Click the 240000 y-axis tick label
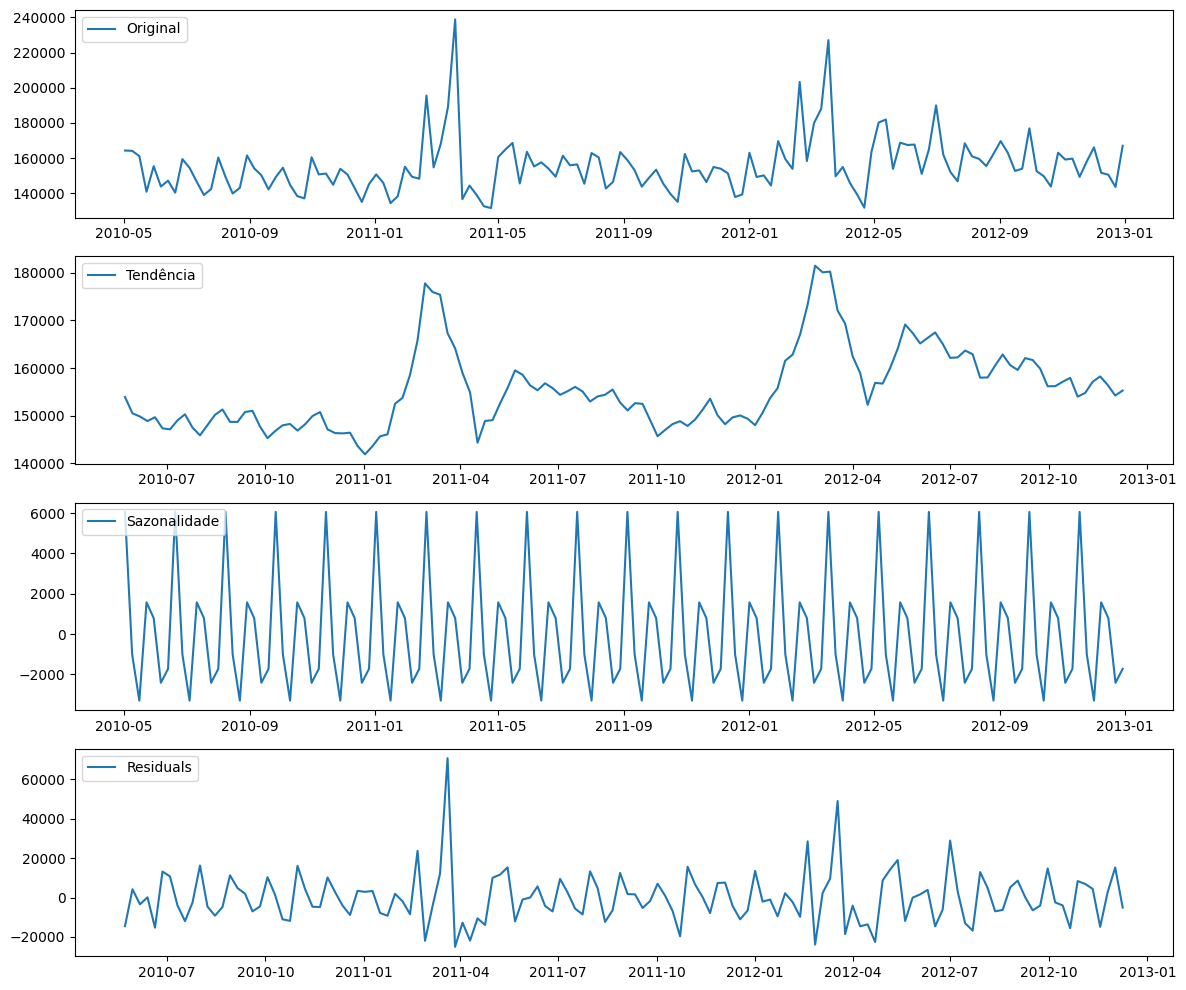Image resolution: width=1186 pixels, height=990 pixels. click(x=39, y=18)
